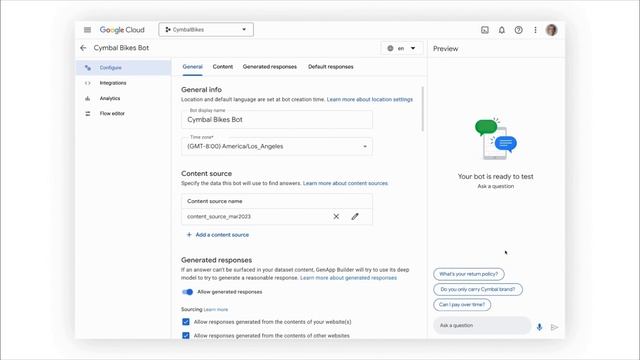This screenshot has width=640, height=360.
Task: Toggle Allow generated responses switch
Action: click(187, 292)
